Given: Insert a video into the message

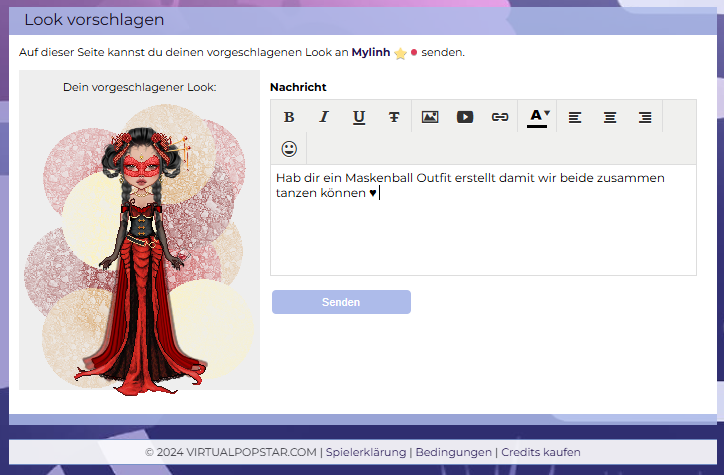Looking at the screenshot, I should coord(465,117).
